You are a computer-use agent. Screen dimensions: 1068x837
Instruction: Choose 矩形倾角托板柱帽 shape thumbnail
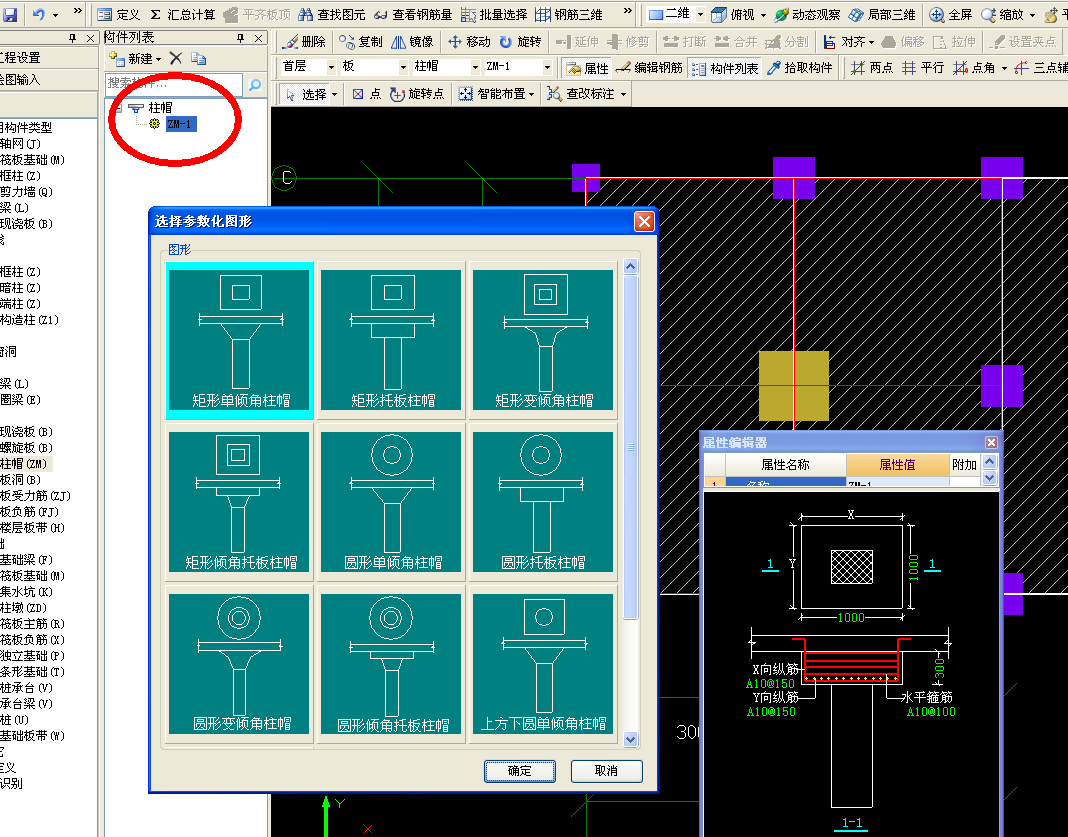(x=239, y=502)
